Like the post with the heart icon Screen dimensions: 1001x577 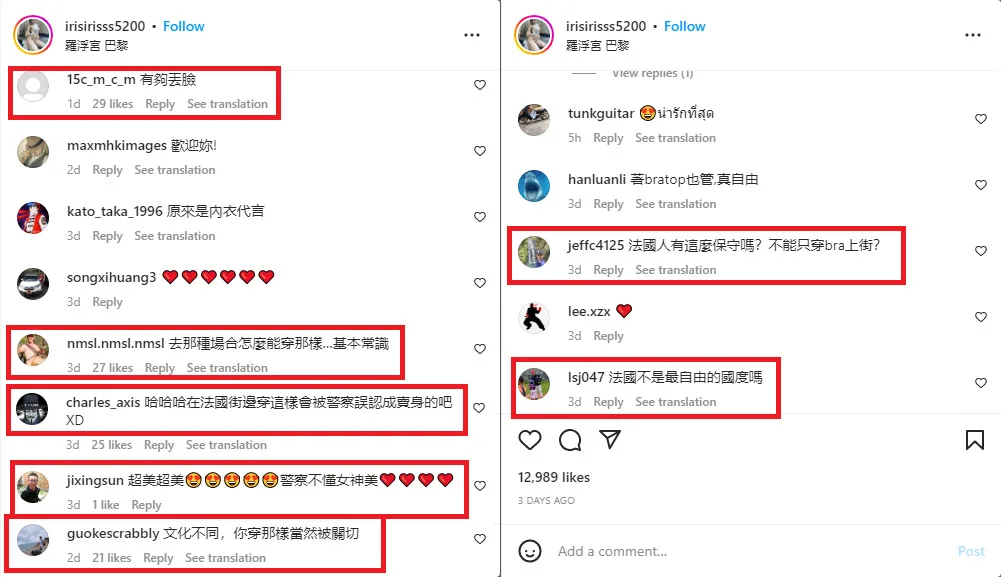530,440
